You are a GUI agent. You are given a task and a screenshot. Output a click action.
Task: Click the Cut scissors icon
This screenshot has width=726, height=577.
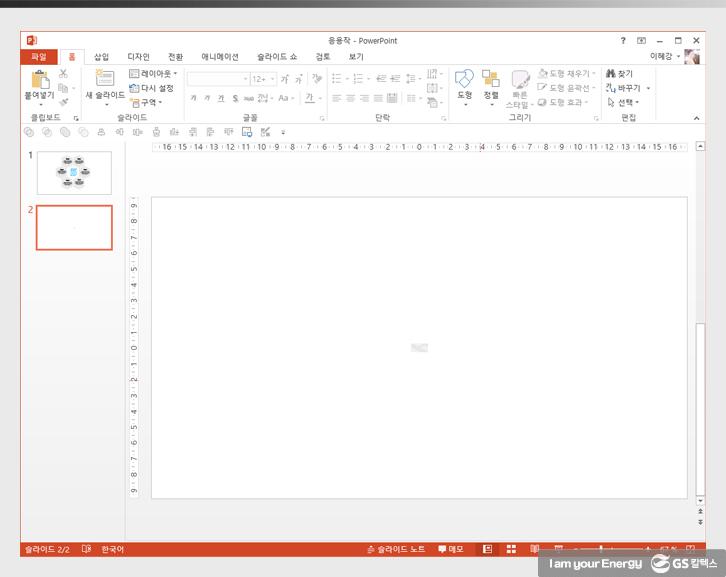tap(63, 74)
